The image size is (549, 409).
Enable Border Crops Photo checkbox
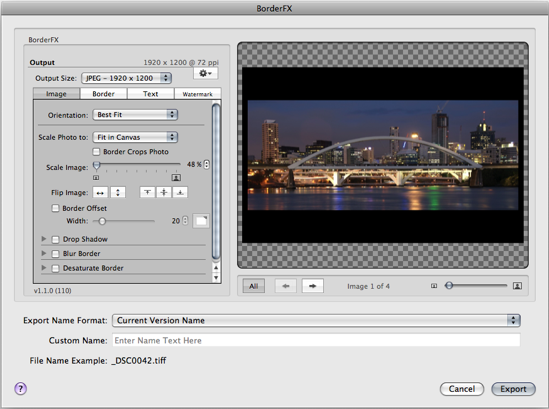[96, 152]
